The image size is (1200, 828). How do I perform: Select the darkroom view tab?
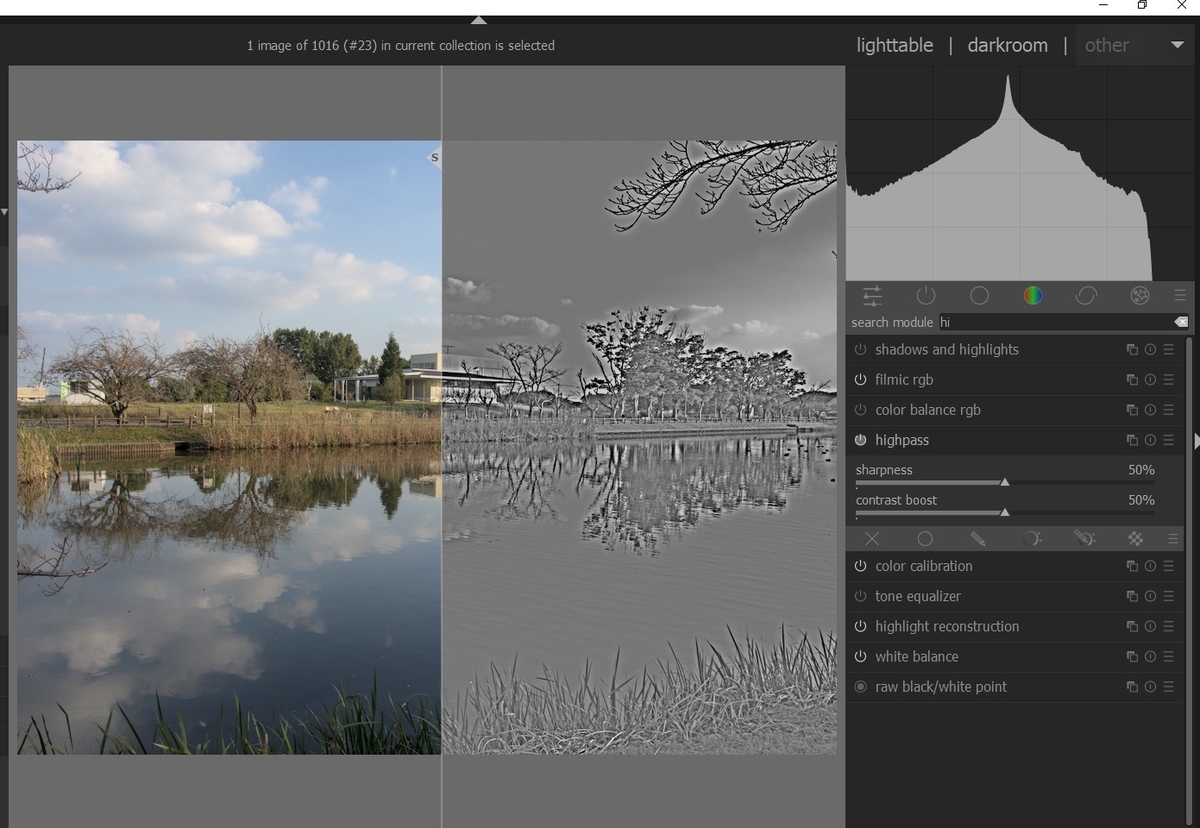click(x=1008, y=45)
